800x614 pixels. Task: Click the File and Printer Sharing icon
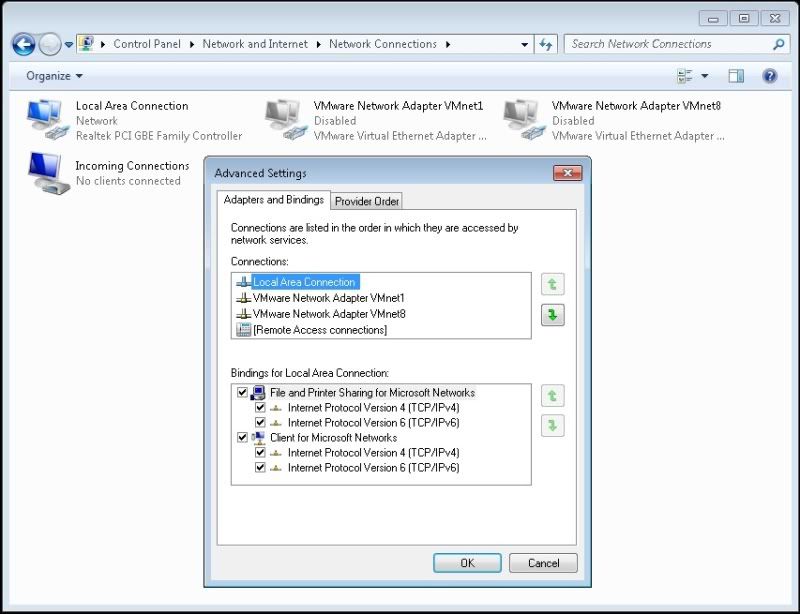258,392
